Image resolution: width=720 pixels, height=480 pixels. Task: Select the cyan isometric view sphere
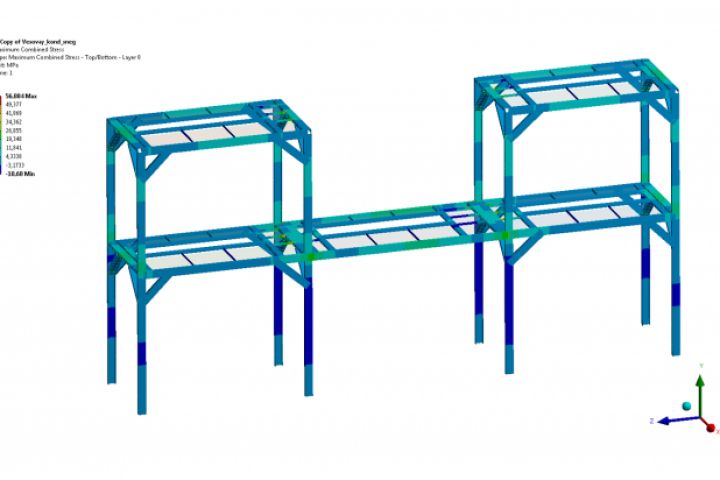point(686,406)
